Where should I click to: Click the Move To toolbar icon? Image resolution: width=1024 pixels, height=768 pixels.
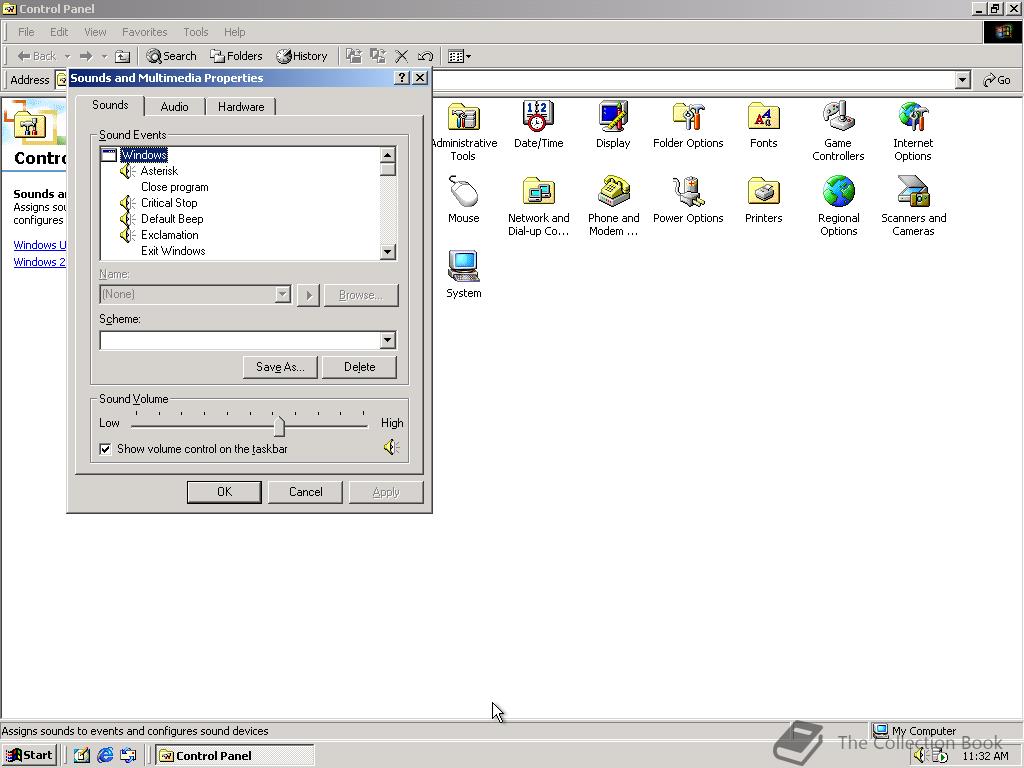click(354, 56)
